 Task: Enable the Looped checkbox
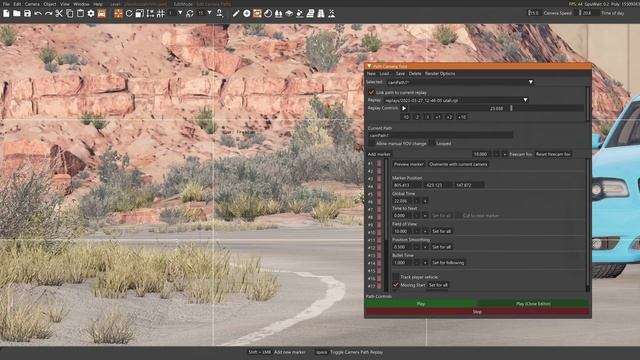[x=431, y=143]
